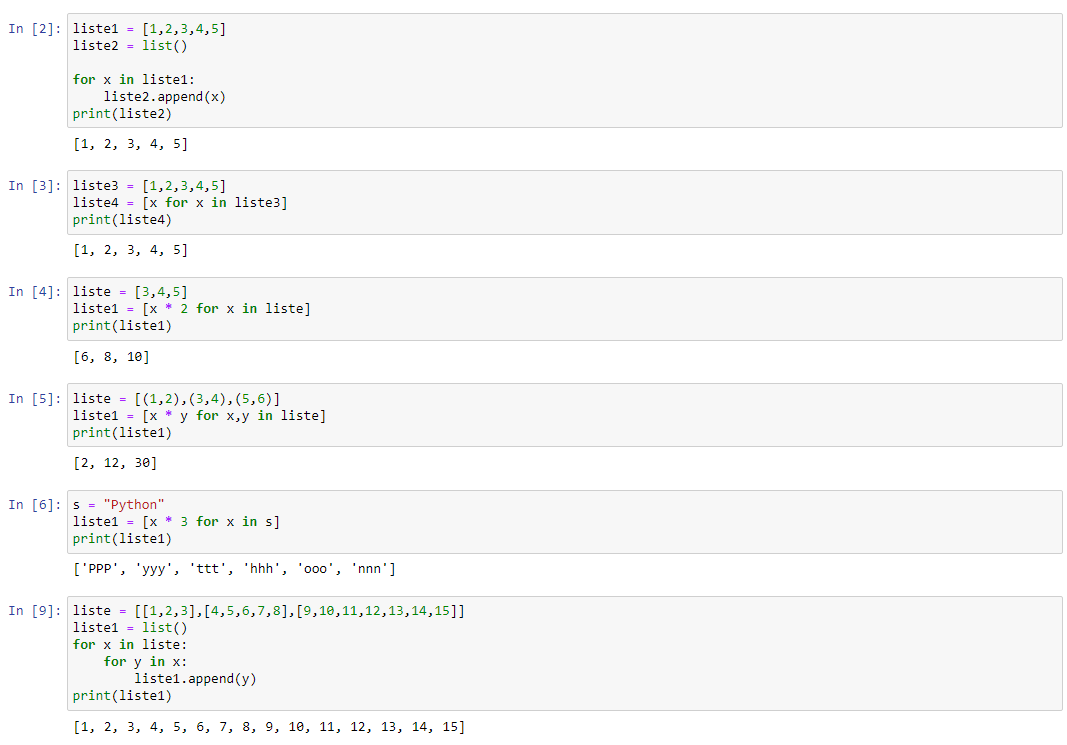Click the output [2, 12, 30]

(115, 463)
